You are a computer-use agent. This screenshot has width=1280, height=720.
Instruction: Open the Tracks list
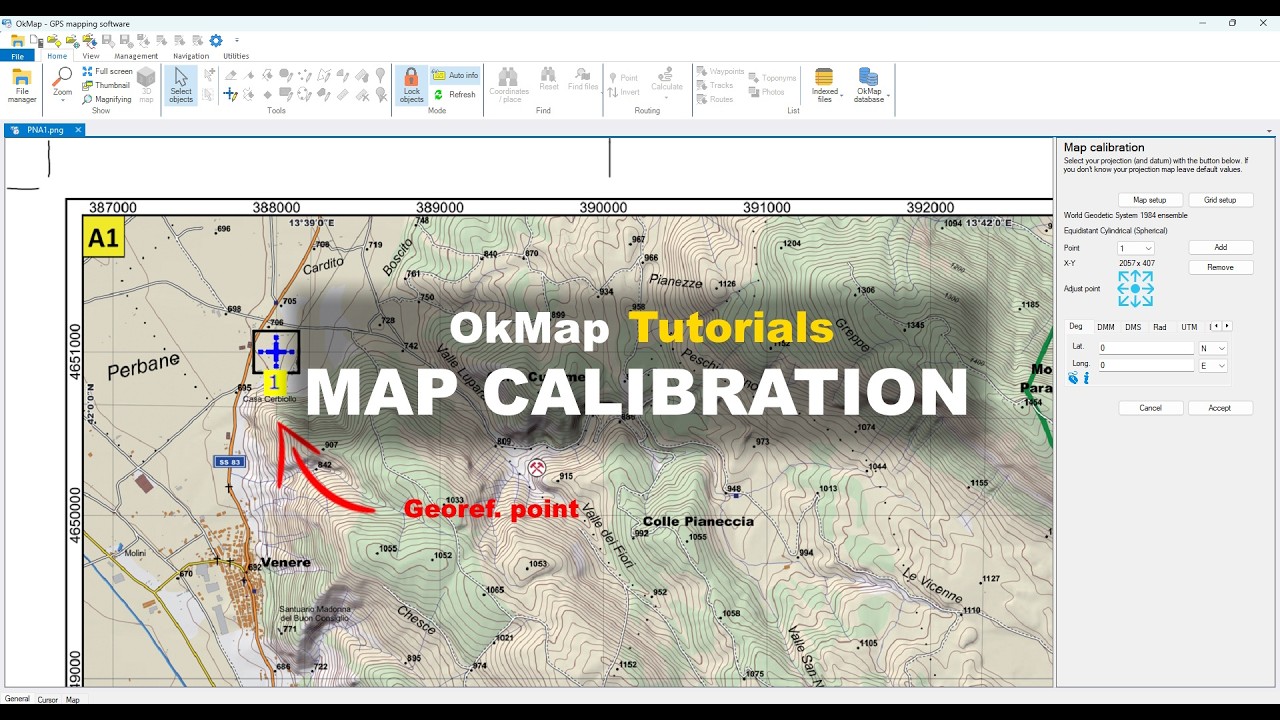tap(715, 86)
